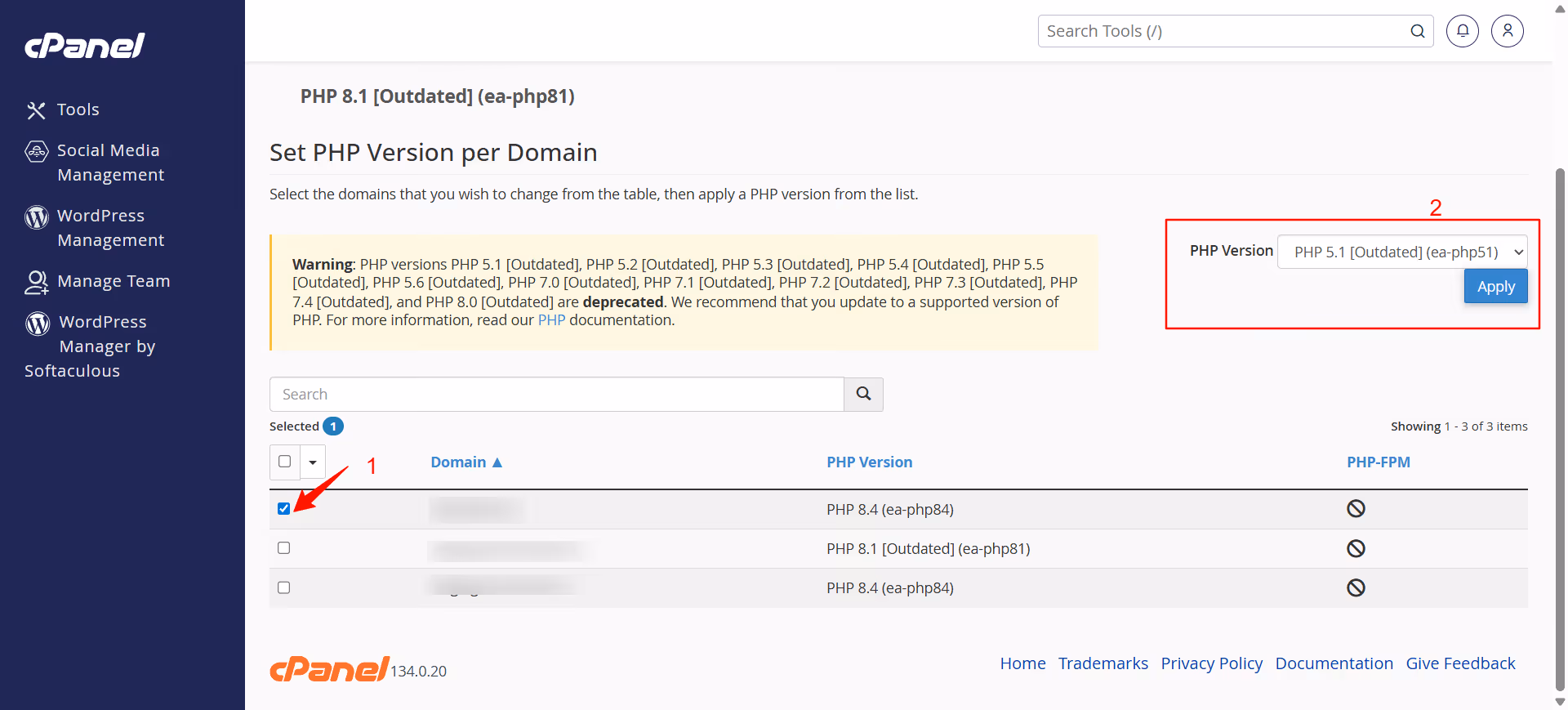Click the ascending sort arrow beside Domain
This screenshot has width=1568, height=710.
(497, 462)
